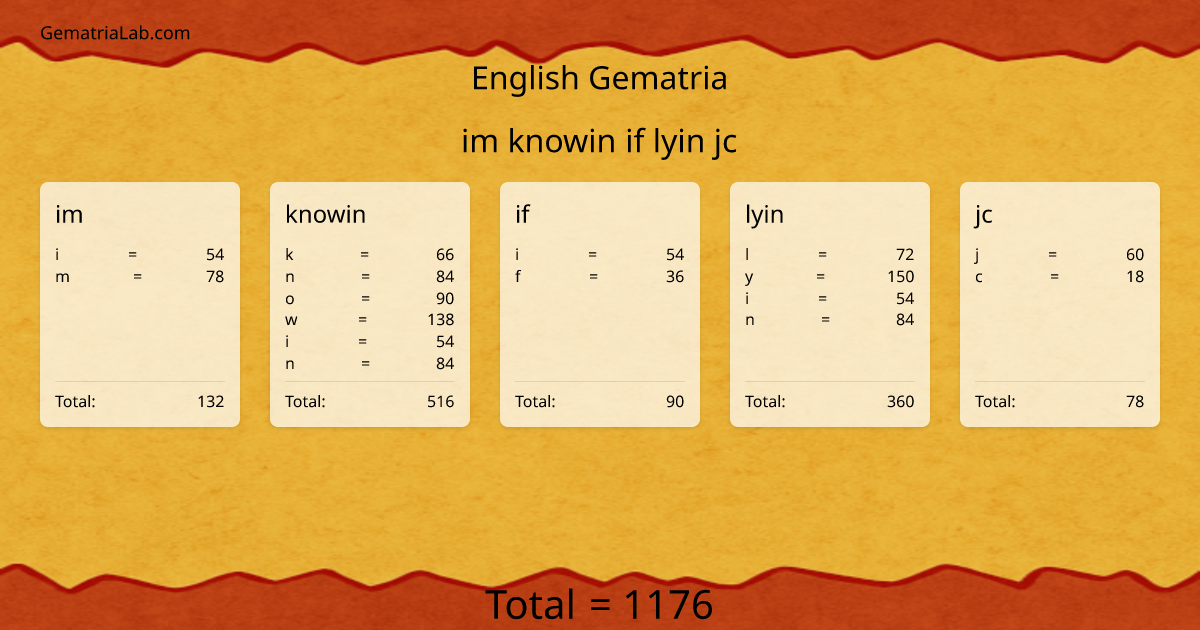Click the GematriaLab.com site label
Screen dimensions: 1200x630
pos(115,33)
